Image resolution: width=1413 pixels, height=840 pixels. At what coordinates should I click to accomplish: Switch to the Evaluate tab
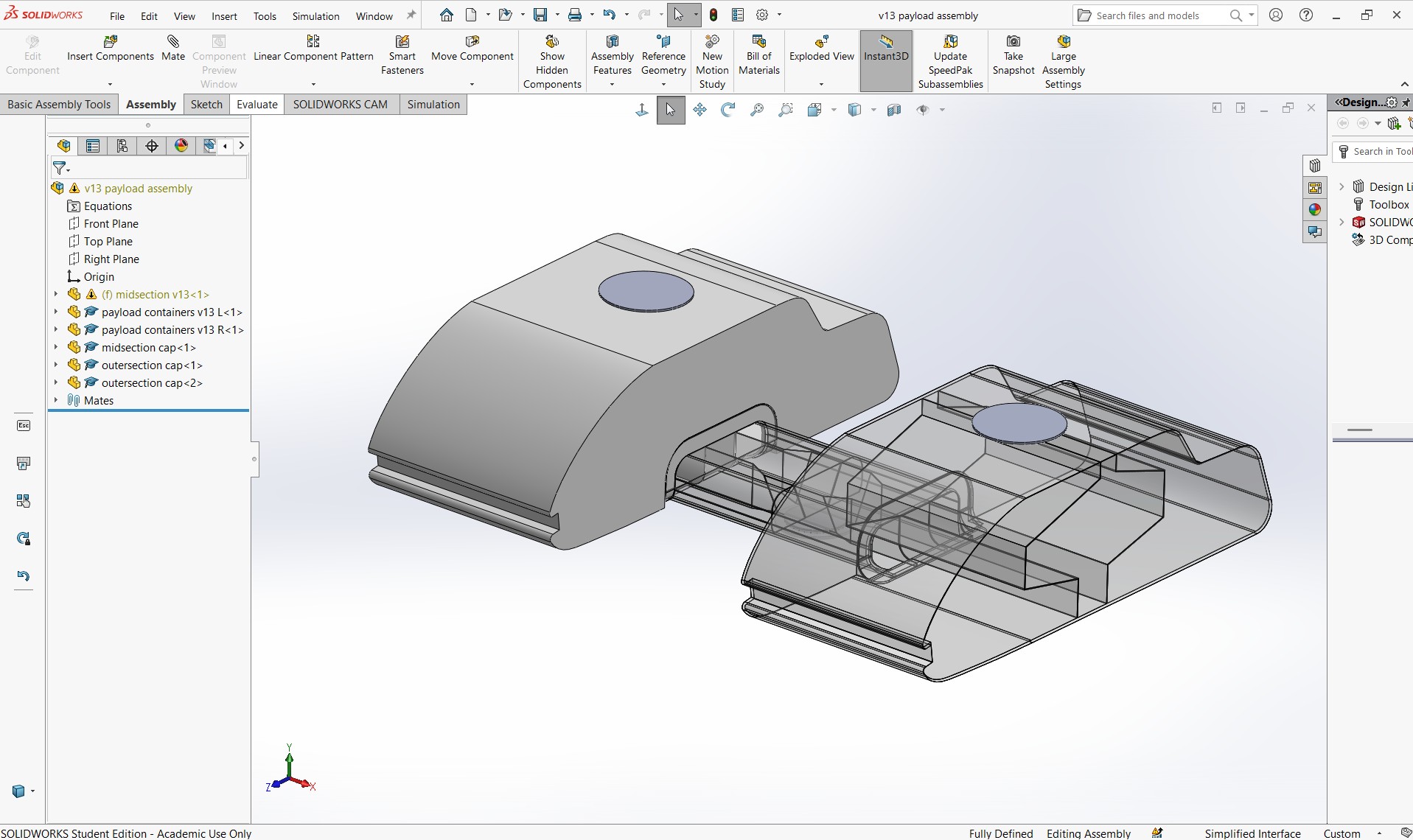[257, 104]
